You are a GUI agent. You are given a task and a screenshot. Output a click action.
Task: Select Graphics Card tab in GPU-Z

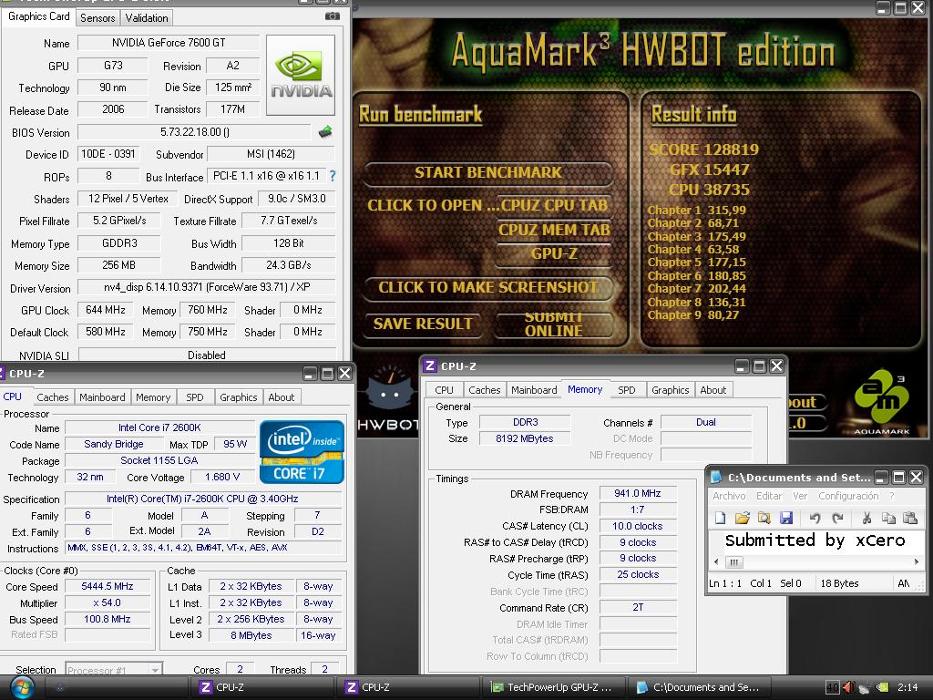(39, 16)
